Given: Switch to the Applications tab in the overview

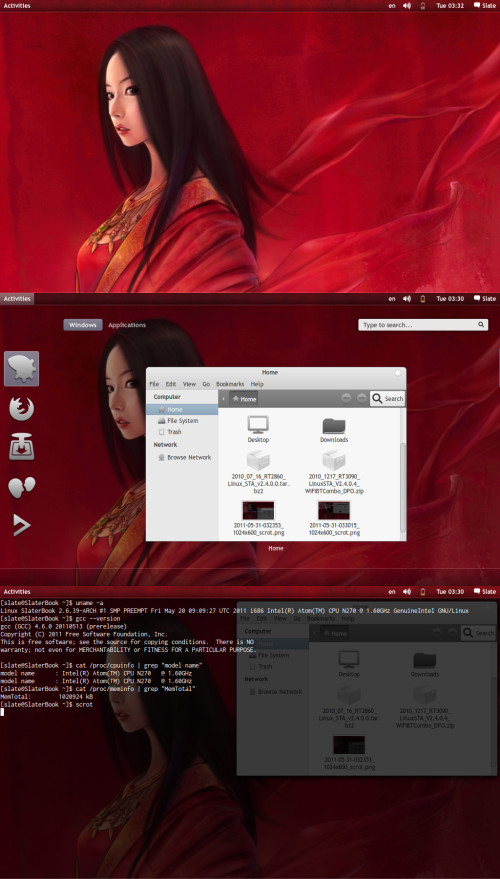Looking at the screenshot, I should click(x=127, y=325).
